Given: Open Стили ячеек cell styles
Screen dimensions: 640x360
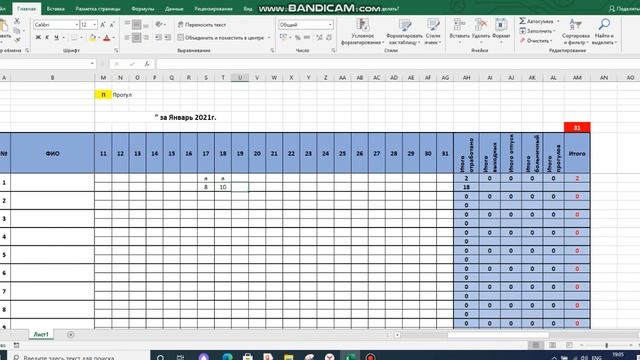Looking at the screenshot, I should 433,31.
